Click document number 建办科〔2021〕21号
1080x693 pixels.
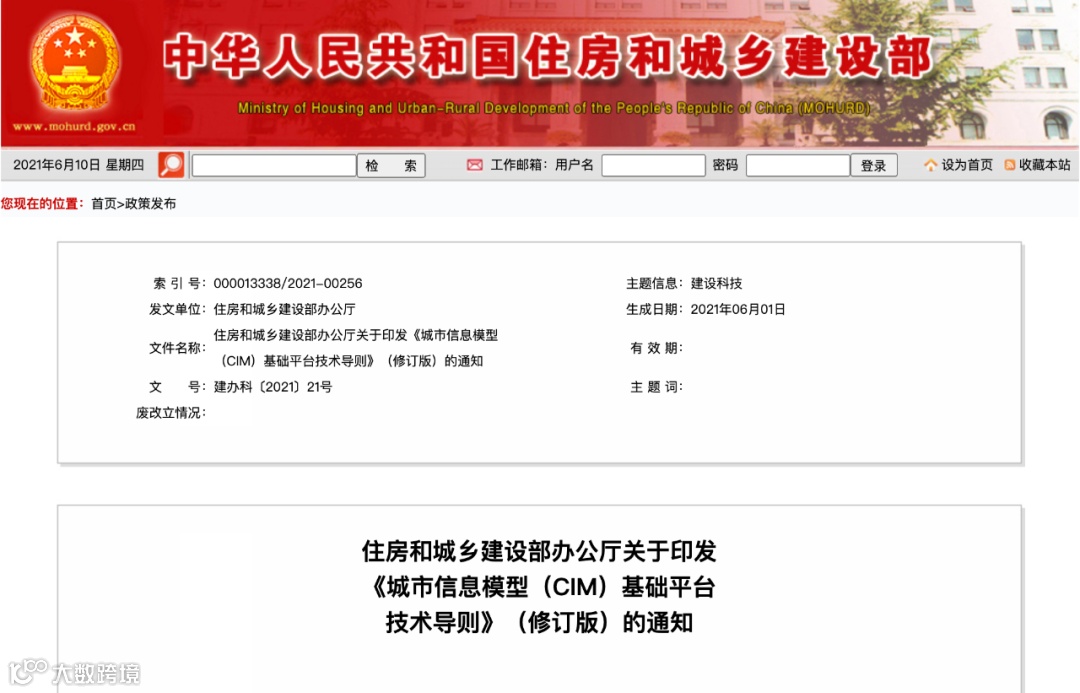click(273, 387)
